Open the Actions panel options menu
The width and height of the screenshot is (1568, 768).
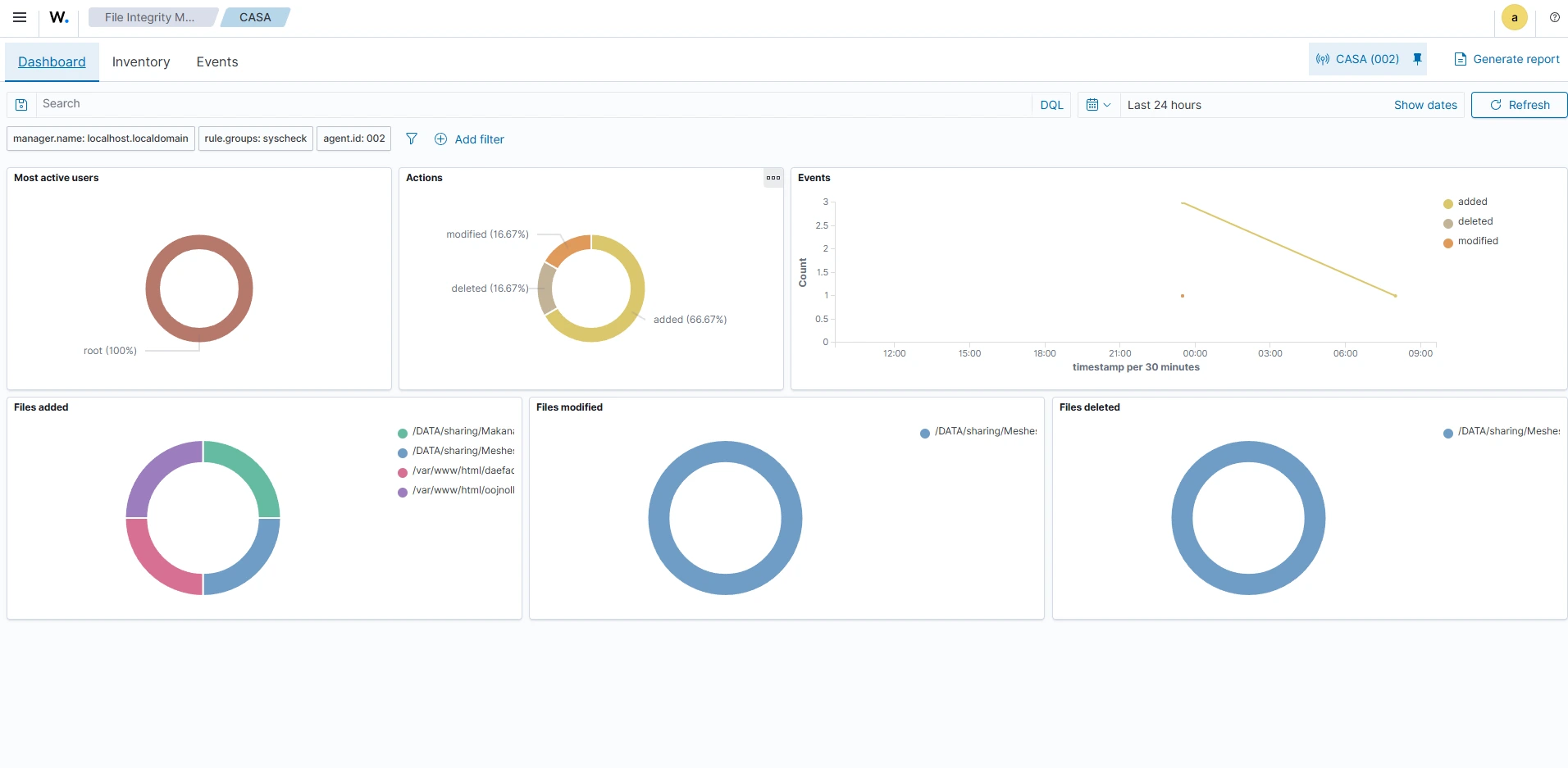click(773, 178)
